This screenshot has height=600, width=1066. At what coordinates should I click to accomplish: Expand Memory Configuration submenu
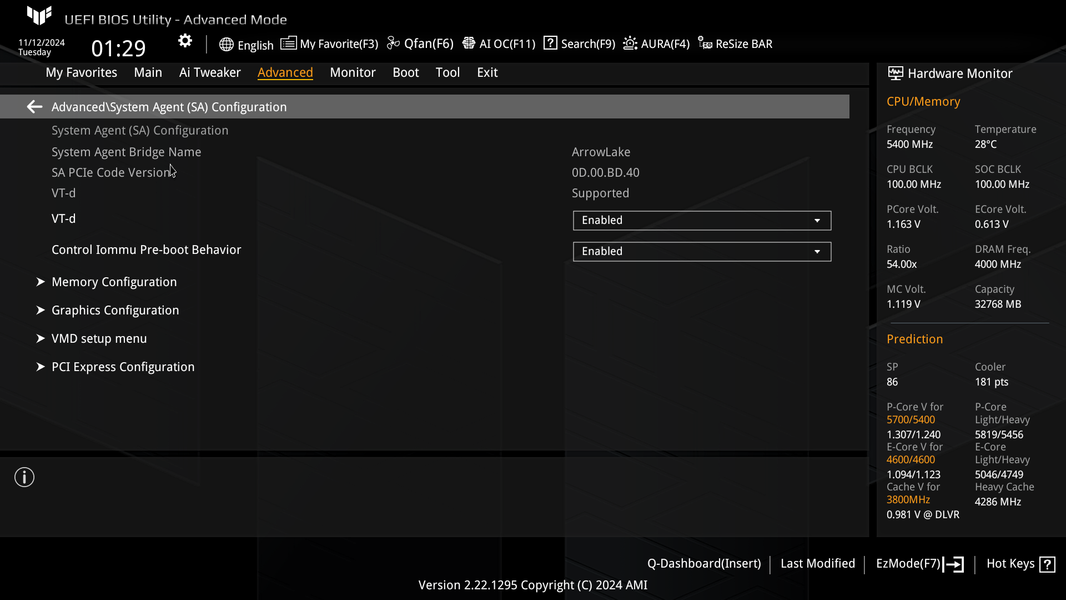click(114, 282)
